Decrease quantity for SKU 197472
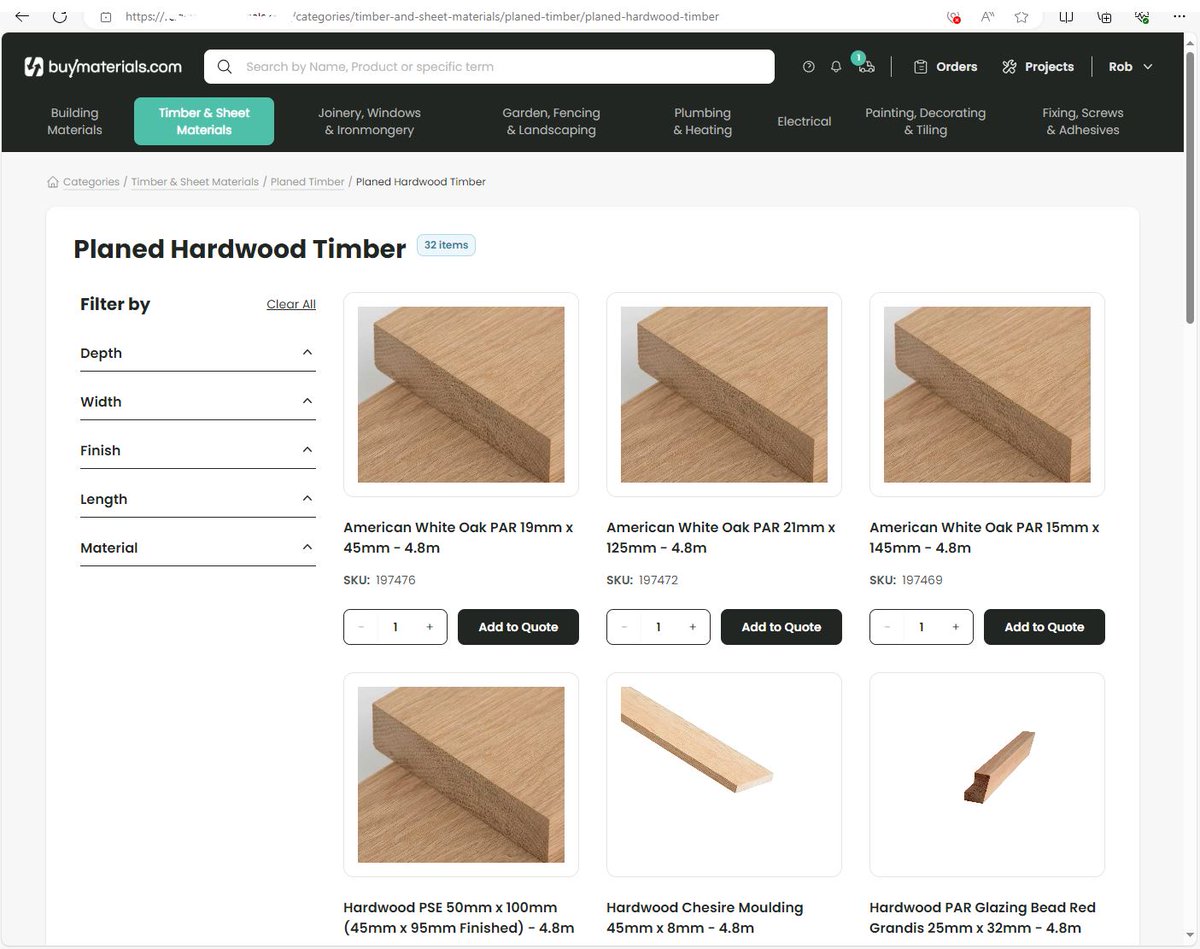This screenshot has width=1200, height=949. click(624, 627)
